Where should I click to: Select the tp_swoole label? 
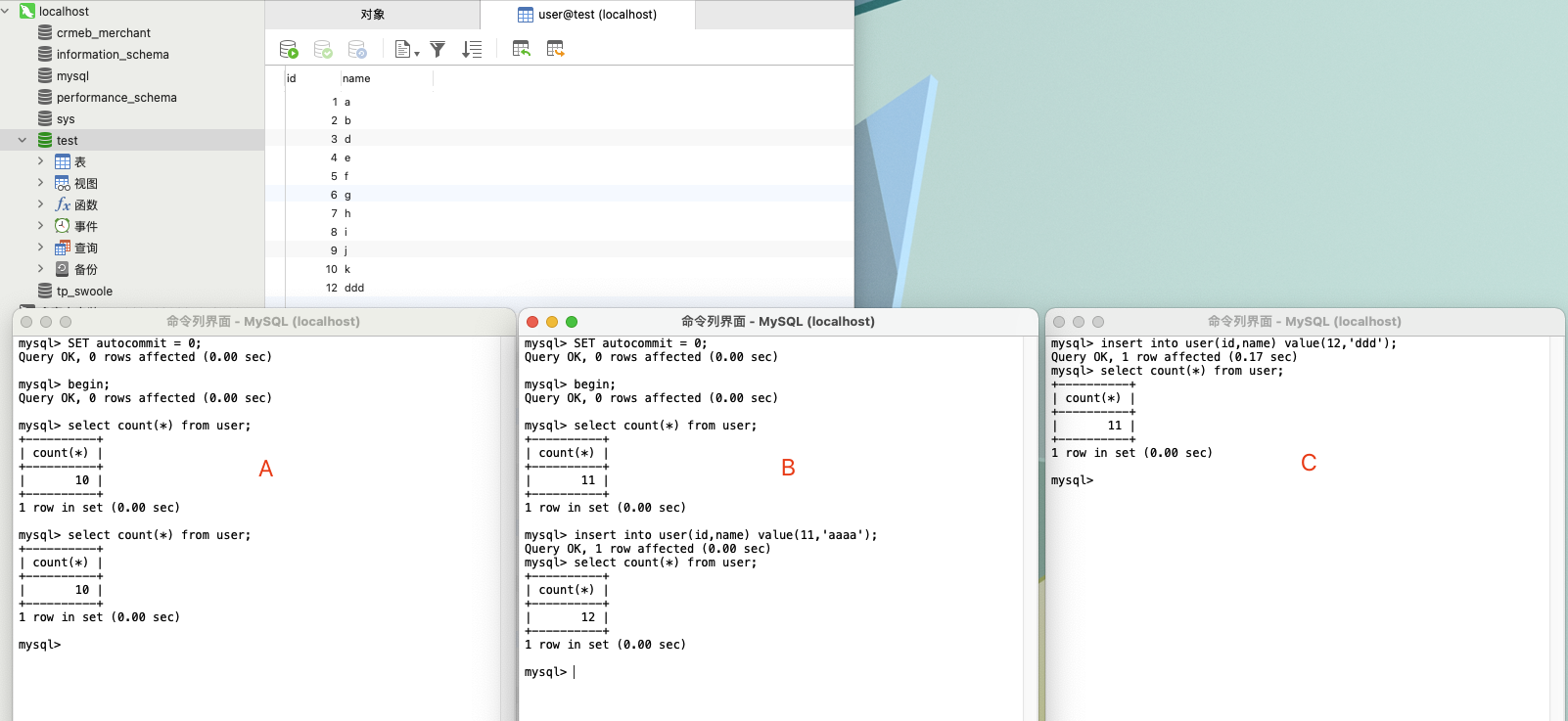pos(84,291)
